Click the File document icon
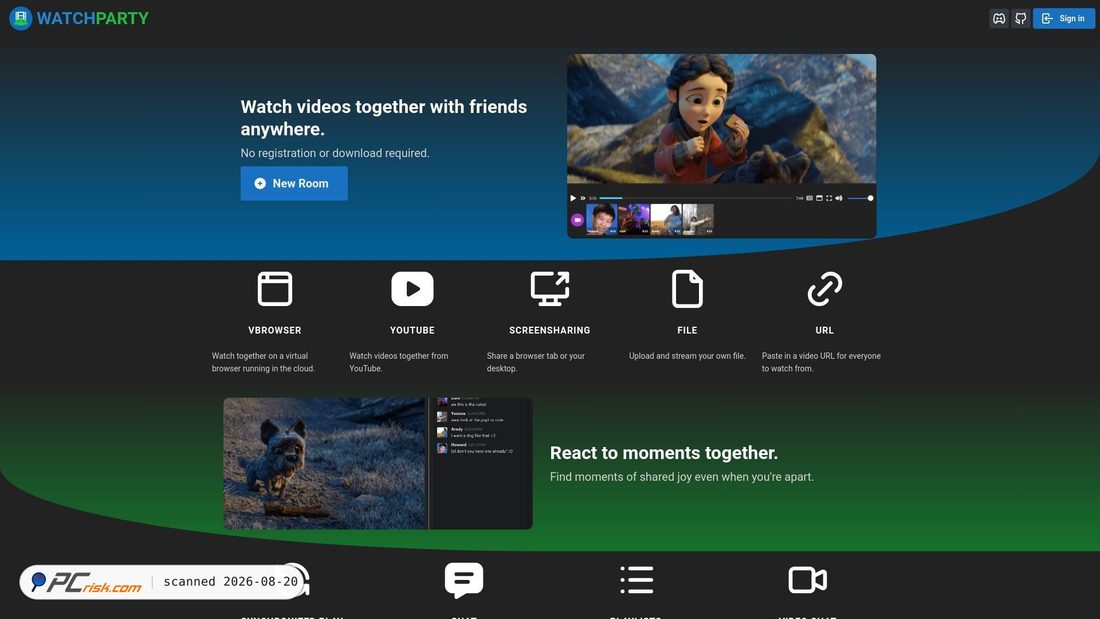This screenshot has height=619, width=1100. pos(688,288)
